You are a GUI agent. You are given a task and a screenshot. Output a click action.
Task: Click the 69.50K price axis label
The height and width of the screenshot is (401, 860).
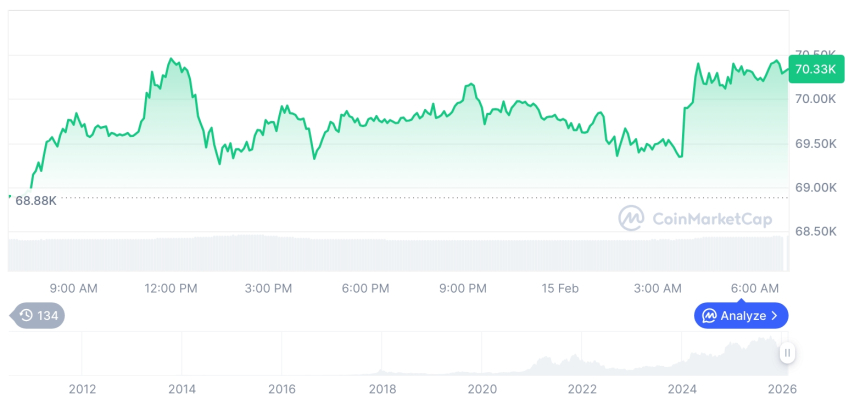[x=816, y=144]
